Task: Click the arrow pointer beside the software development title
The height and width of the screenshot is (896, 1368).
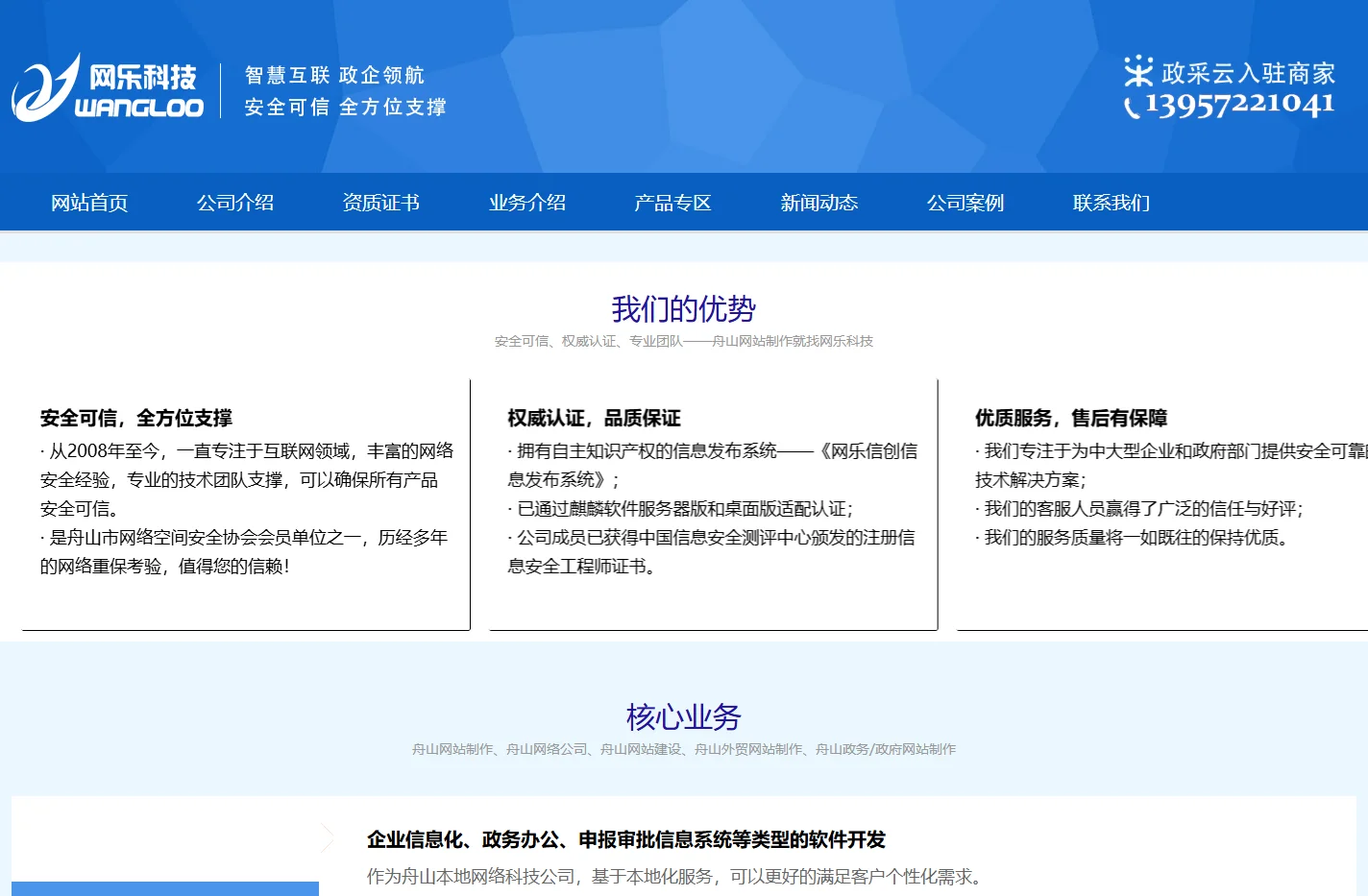Action: [328, 838]
